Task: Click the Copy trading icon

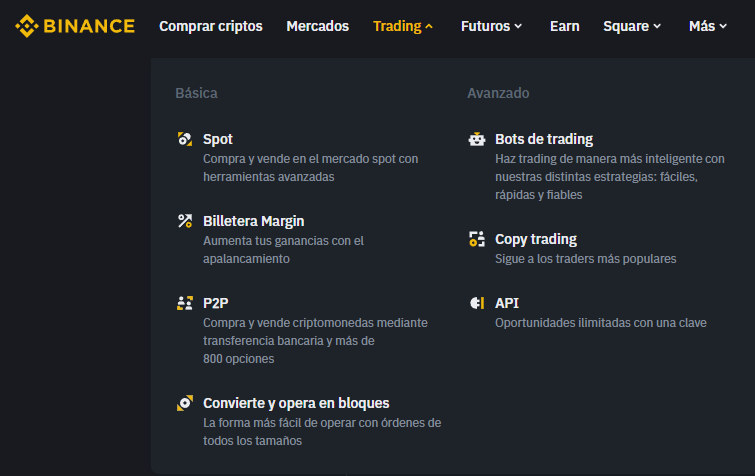Action: click(477, 240)
